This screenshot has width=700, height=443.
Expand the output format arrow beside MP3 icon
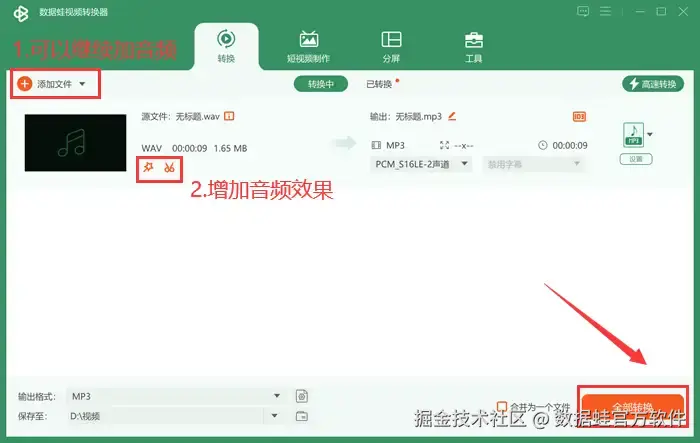point(650,134)
